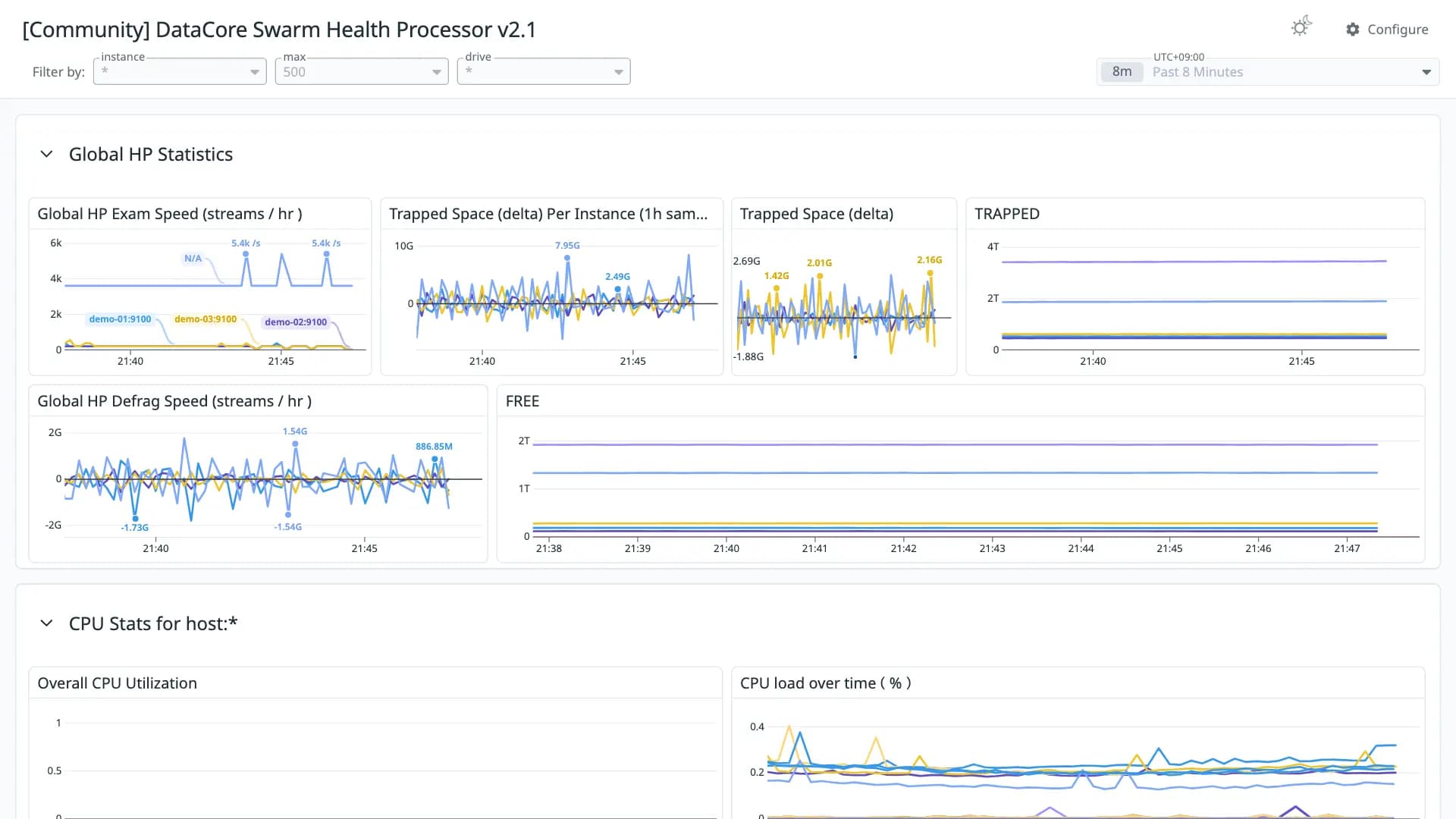Viewport: 1456px width, 819px height.
Task: Click the Trapped Space (delta) panel title
Action: 817,214
